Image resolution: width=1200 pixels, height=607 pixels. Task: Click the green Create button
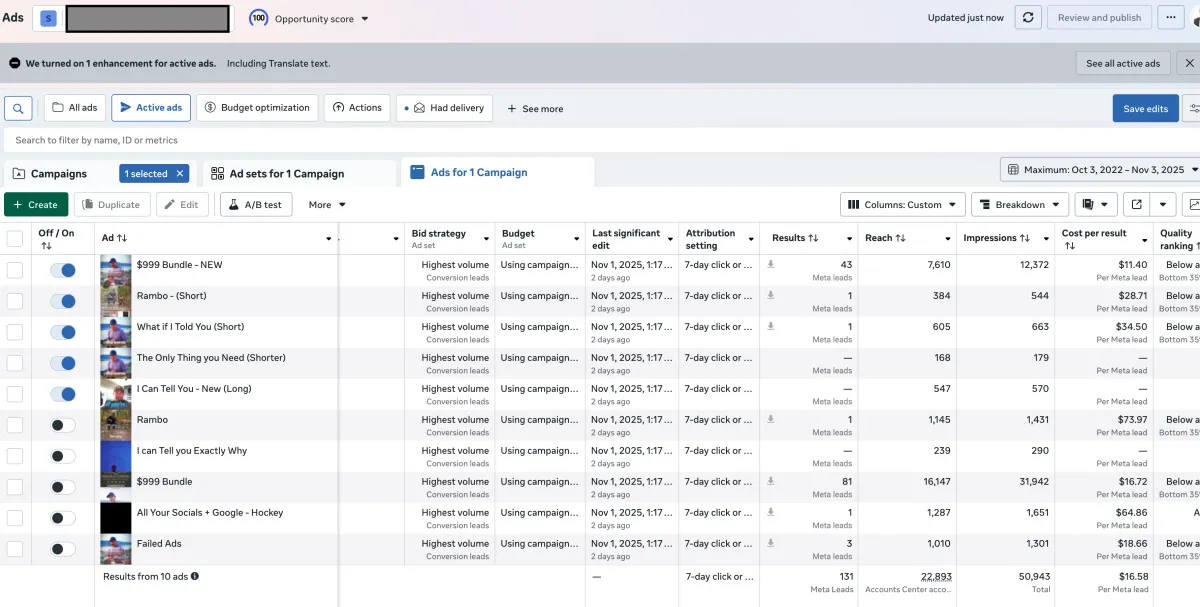tap(36, 205)
